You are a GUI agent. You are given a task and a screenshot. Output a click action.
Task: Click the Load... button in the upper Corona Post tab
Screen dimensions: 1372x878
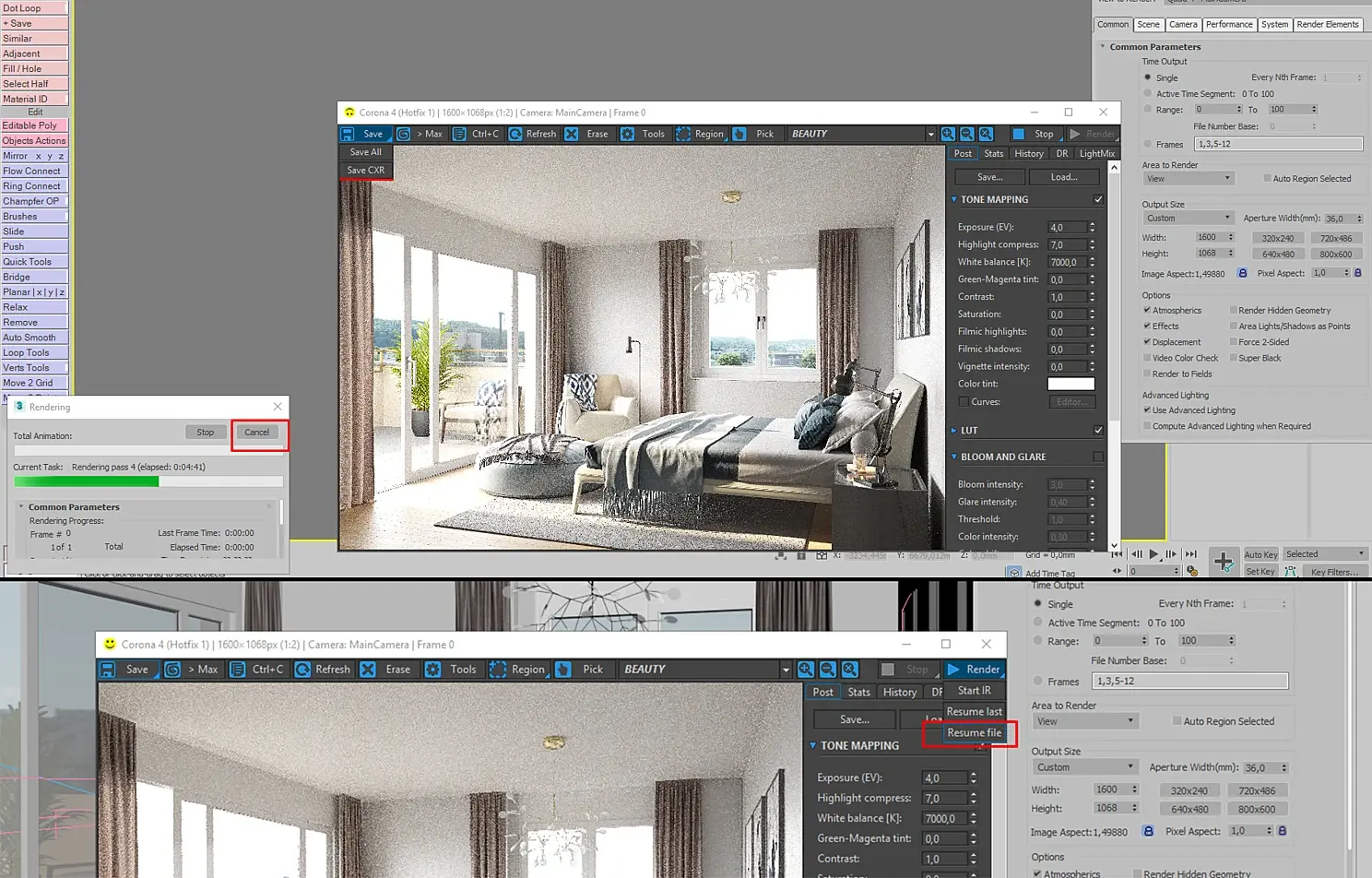(1063, 177)
